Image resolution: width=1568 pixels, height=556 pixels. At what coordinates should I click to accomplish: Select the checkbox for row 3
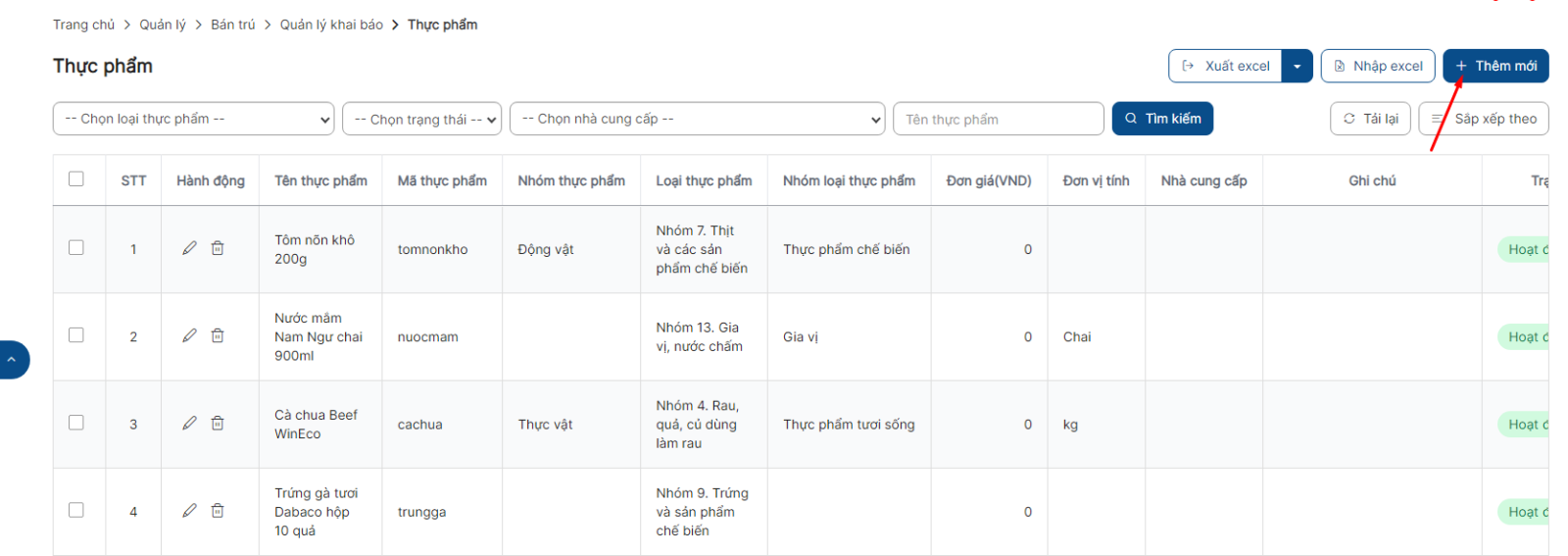[76, 423]
